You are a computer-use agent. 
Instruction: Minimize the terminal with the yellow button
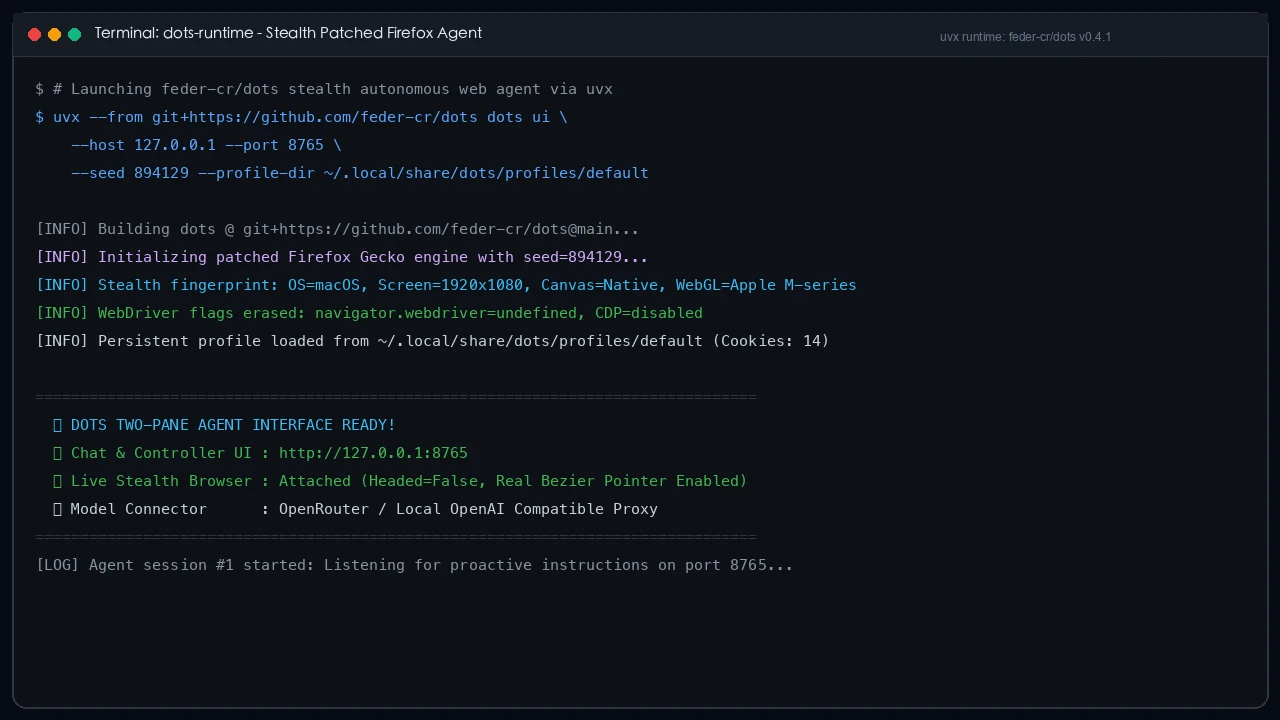[54, 34]
